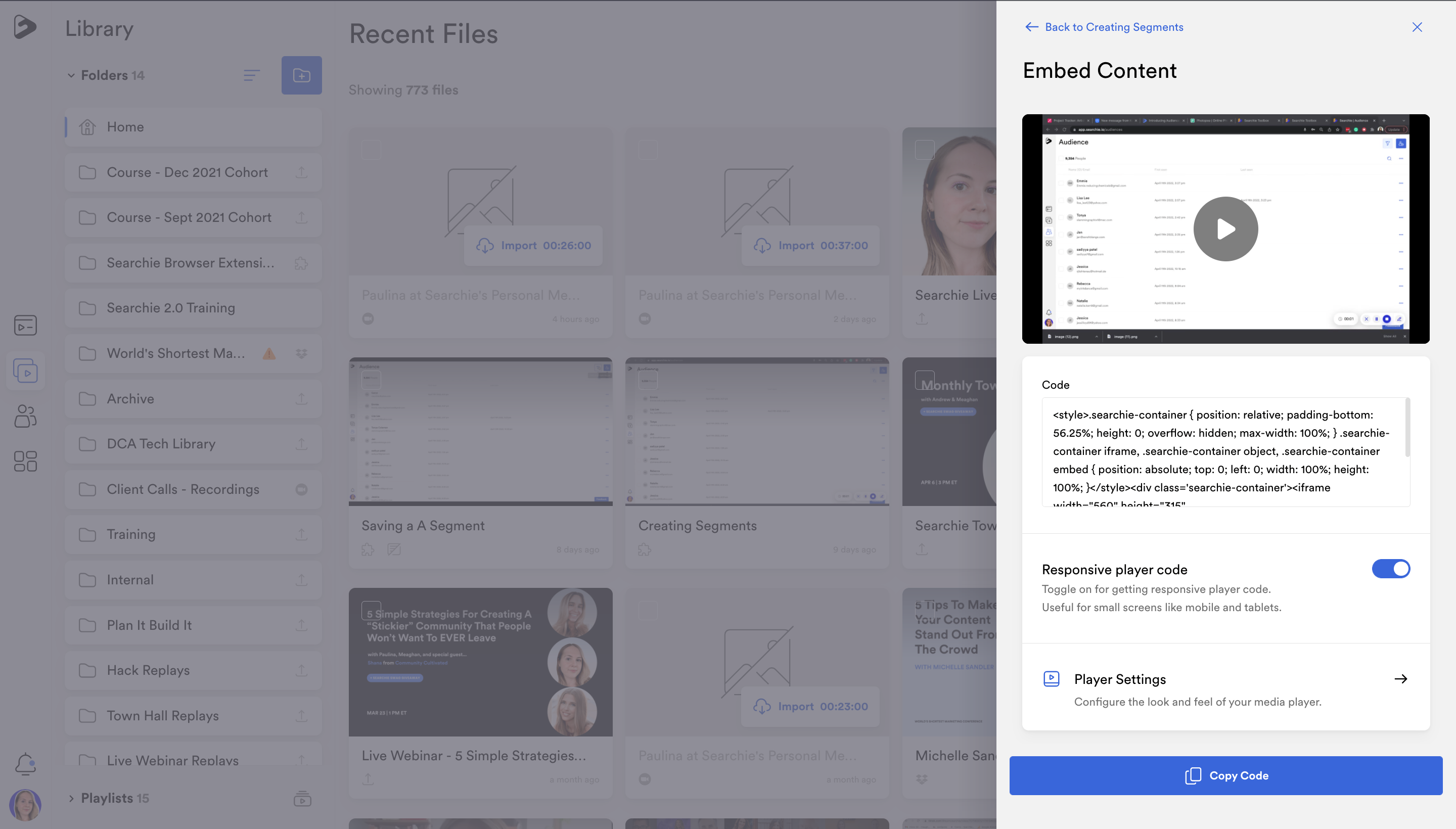Check the box on Saving a A Segment card

coord(371,380)
